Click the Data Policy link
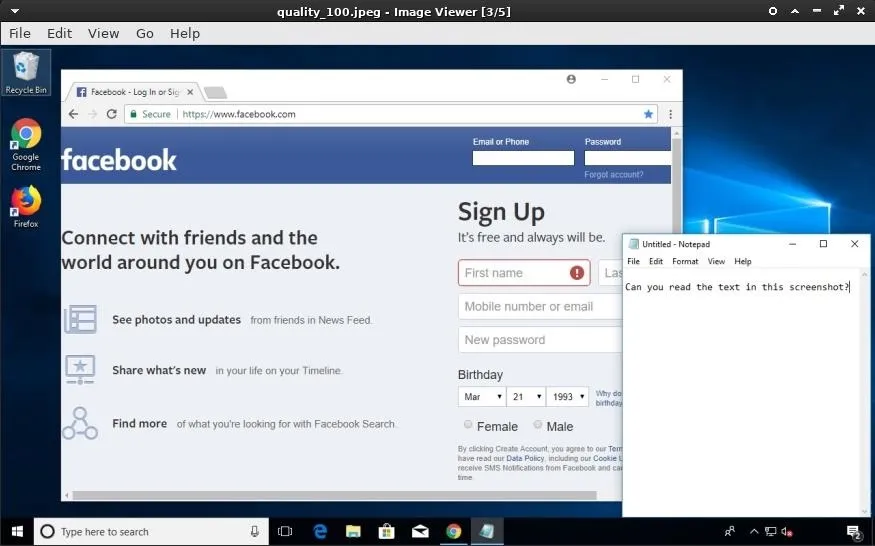 tap(525, 458)
